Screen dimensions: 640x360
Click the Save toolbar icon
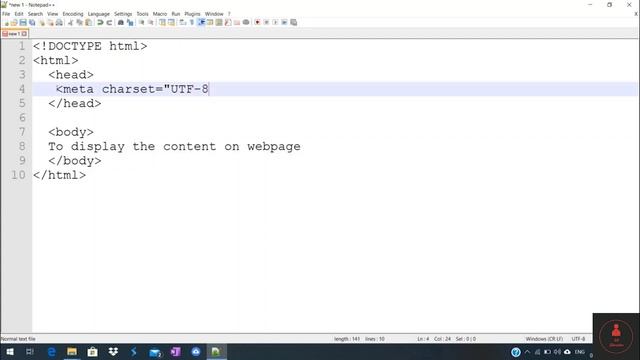coord(23,22)
